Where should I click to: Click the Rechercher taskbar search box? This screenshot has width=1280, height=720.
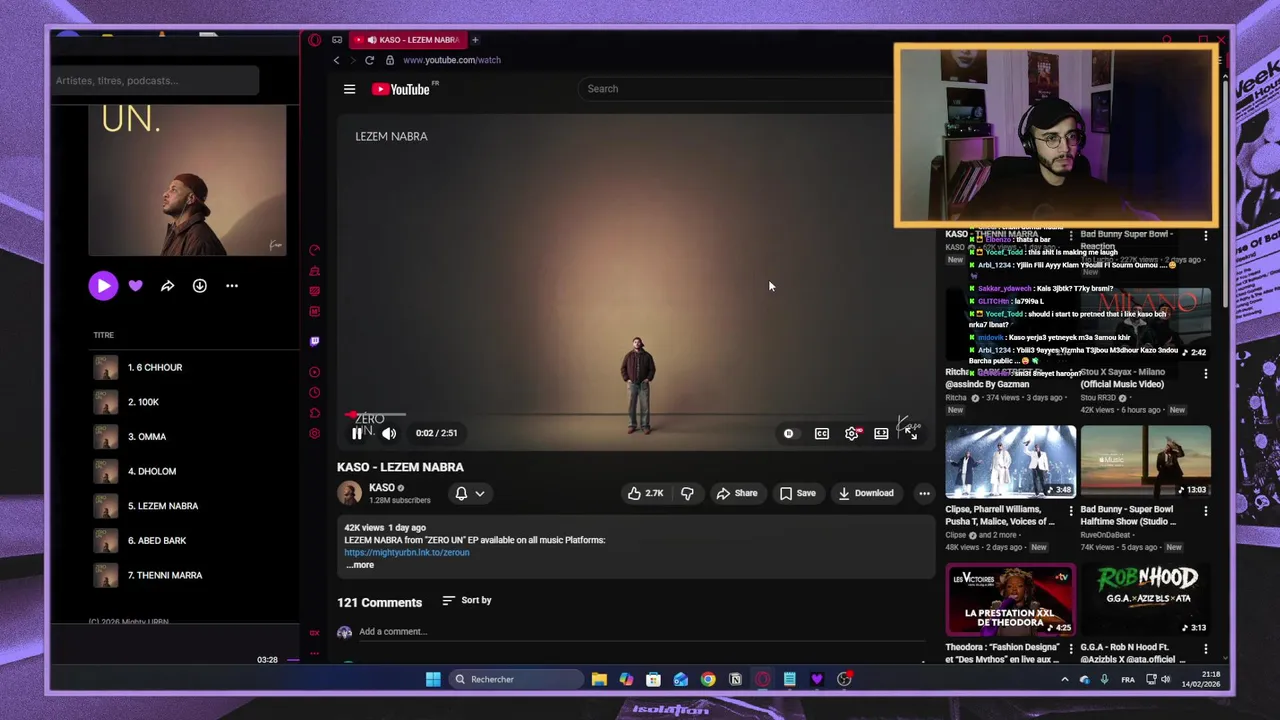(515, 680)
